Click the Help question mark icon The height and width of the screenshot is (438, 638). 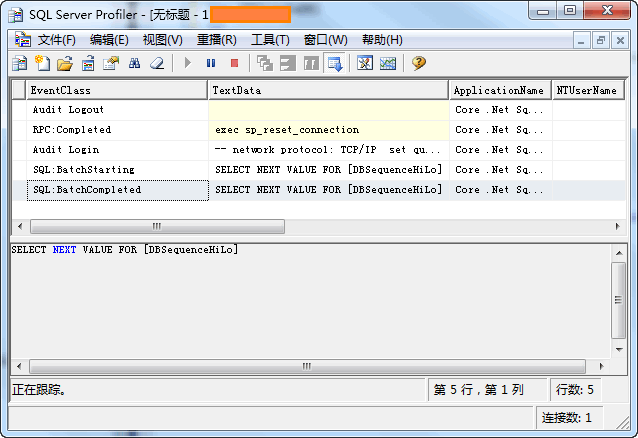(418, 63)
